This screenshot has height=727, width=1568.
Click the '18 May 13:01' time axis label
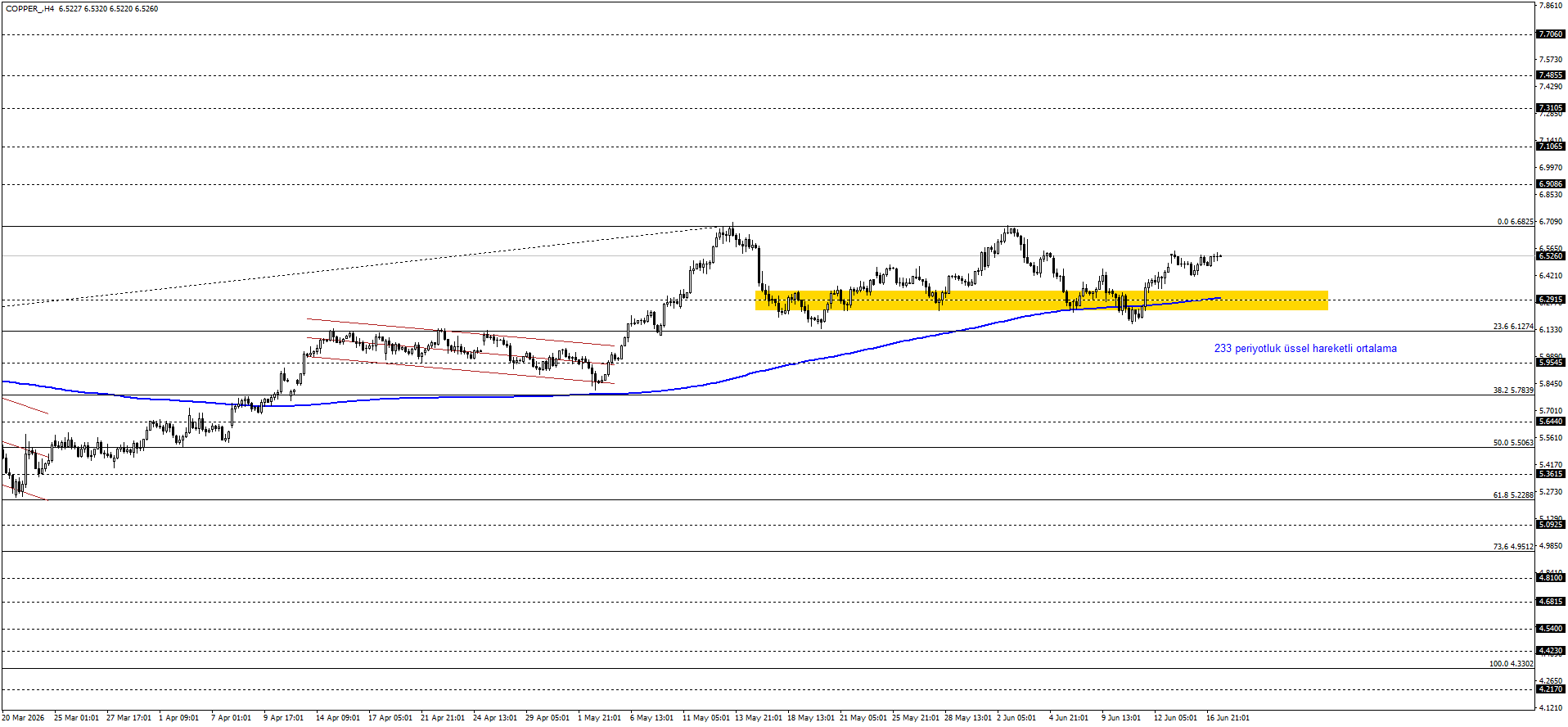pos(811,718)
